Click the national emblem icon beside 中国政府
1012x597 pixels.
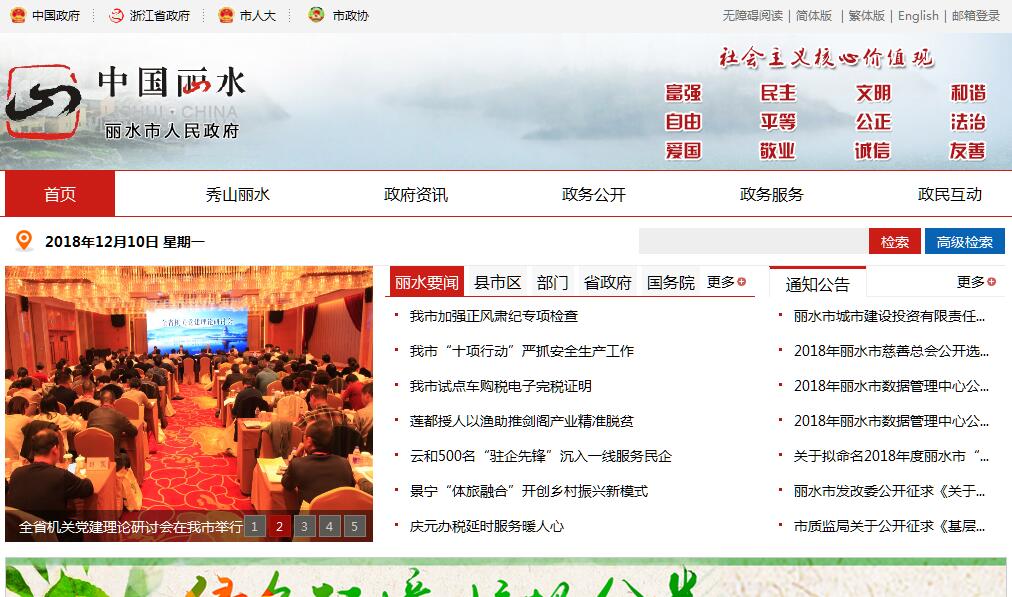click(18, 16)
